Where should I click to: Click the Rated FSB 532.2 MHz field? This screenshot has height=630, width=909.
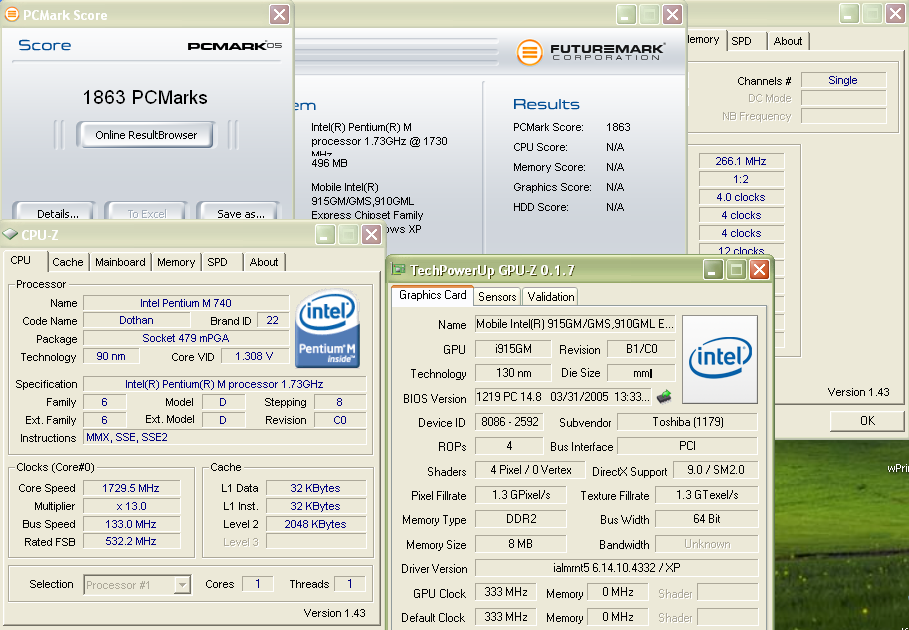point(131,541)
